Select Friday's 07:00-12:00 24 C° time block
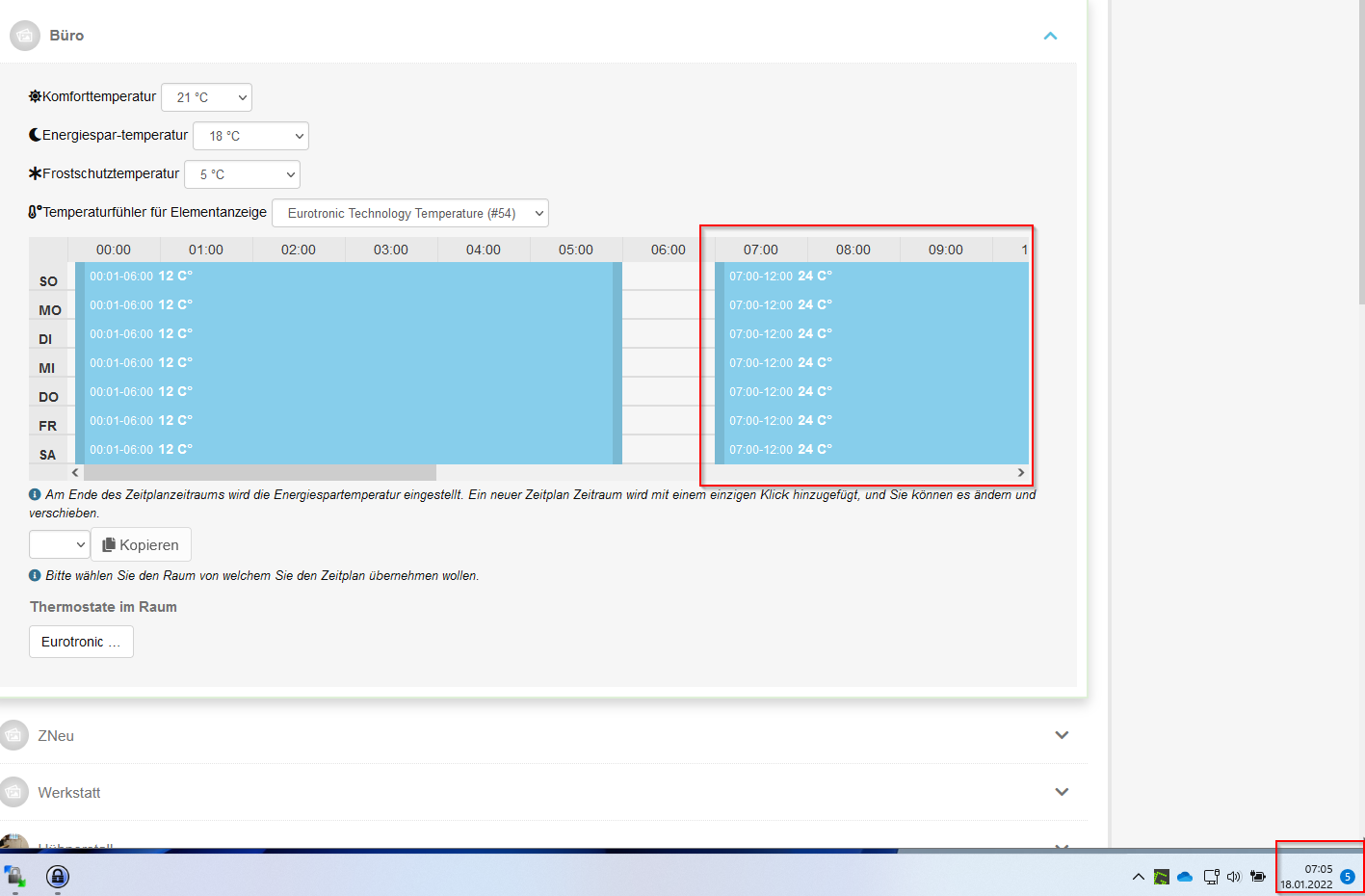The height and width of the screenshot is (896, 1365). click(x=872, y=420)
